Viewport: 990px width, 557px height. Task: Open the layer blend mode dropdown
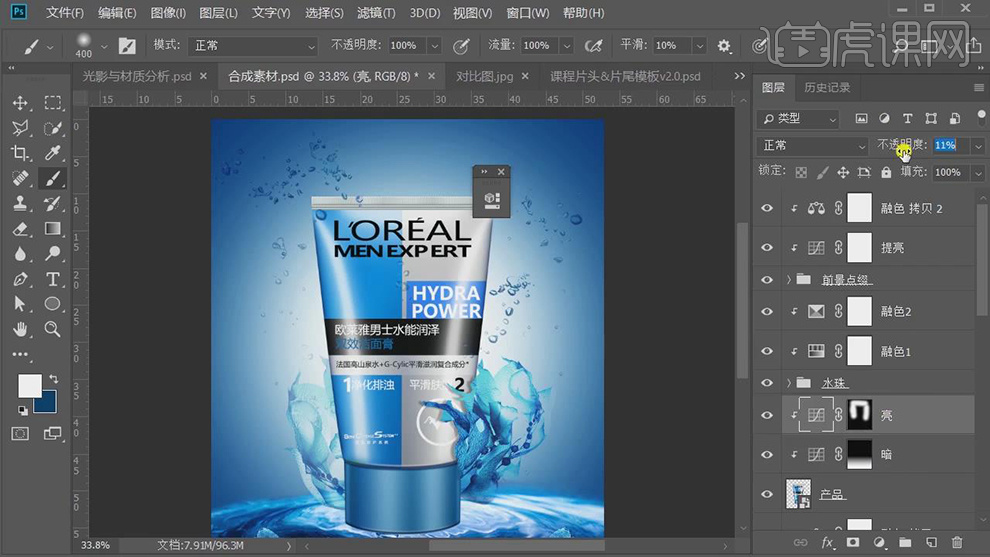coord(813,146)
